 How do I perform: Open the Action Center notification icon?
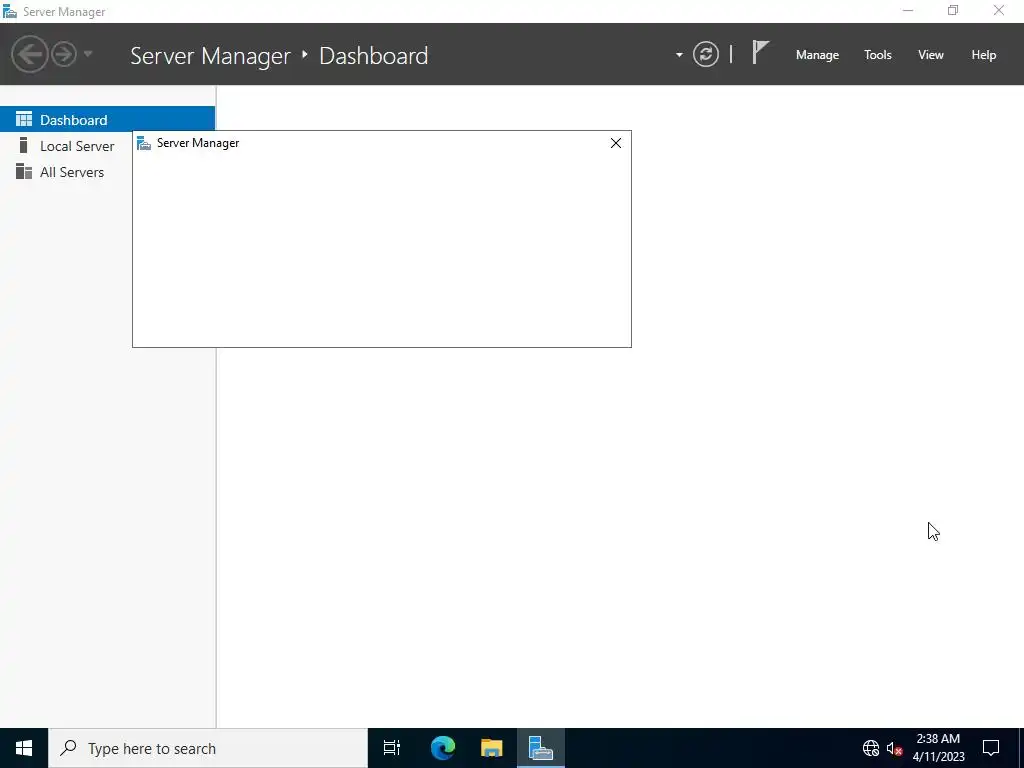coord(991,748)
